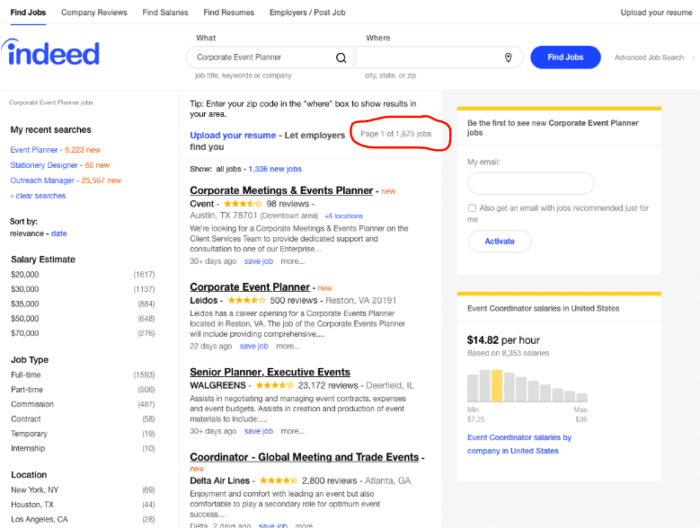Click more... under Walgreens listing
700x528 pixels.
[292, 431]
